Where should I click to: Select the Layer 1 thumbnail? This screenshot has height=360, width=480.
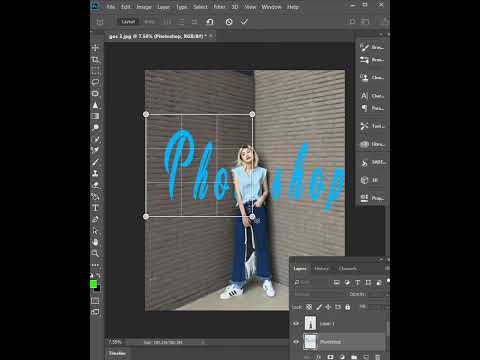(310, 323)
